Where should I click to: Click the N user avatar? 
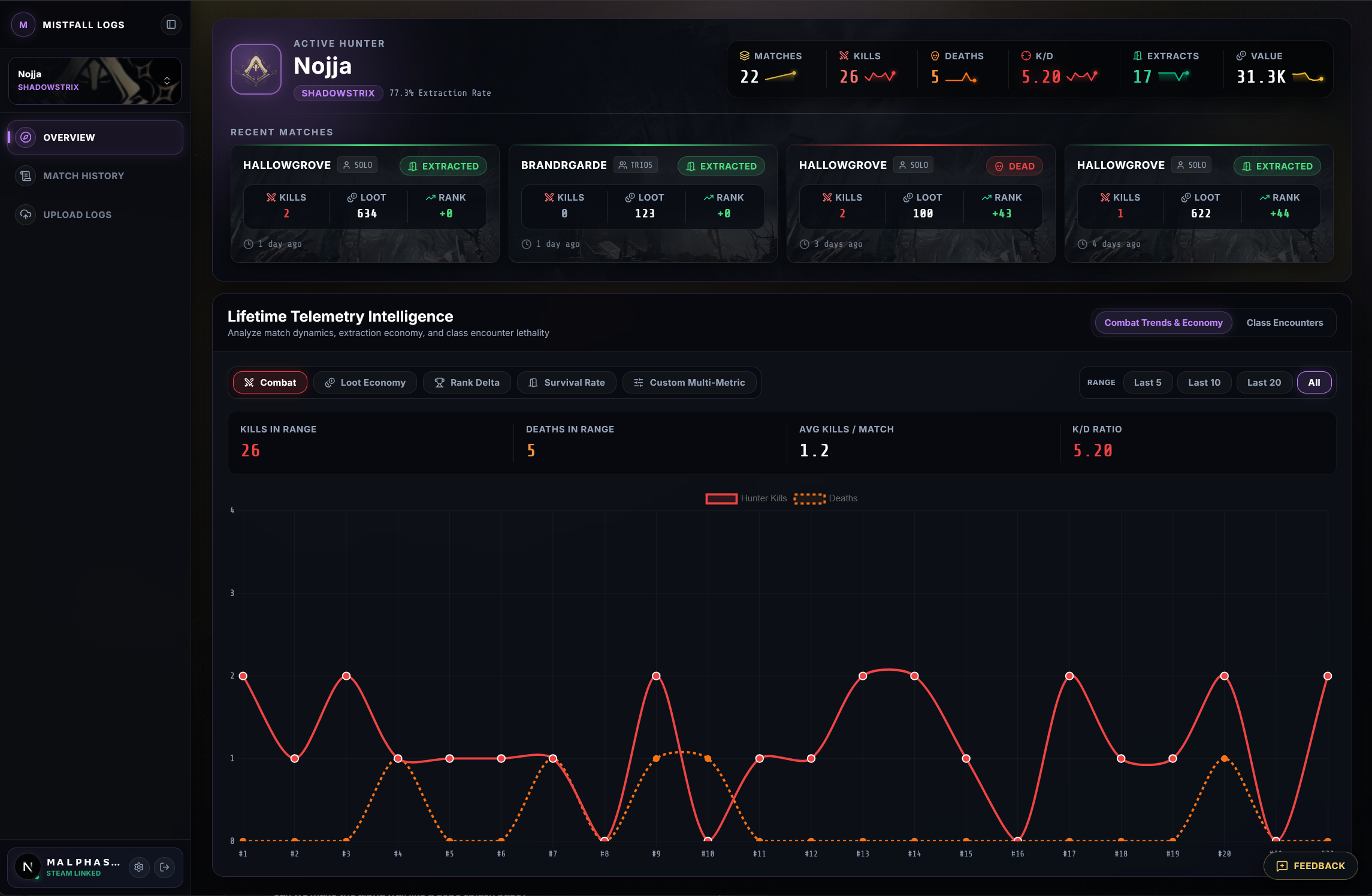28,867
